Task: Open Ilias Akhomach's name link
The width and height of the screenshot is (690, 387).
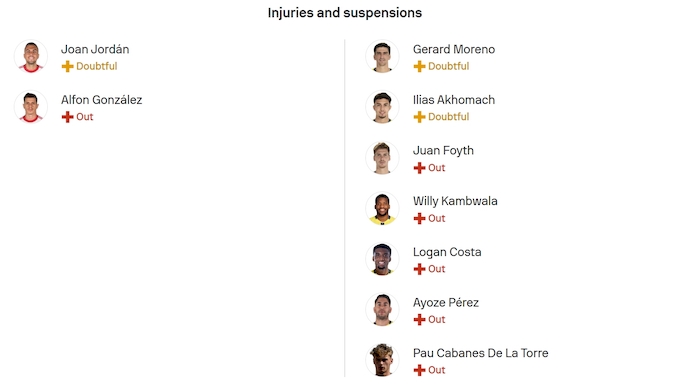Action: point(454,100)
